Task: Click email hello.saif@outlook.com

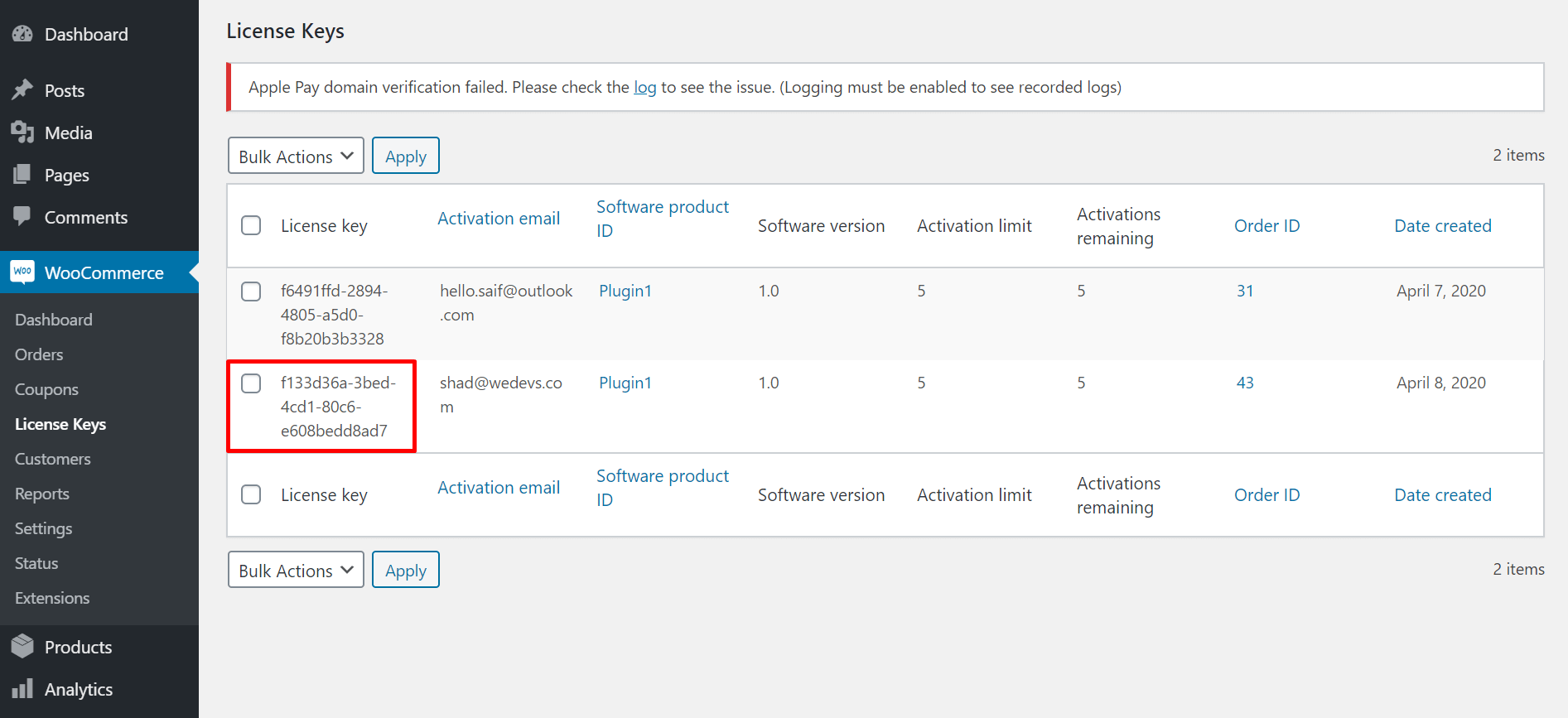Action: [506, 302]
